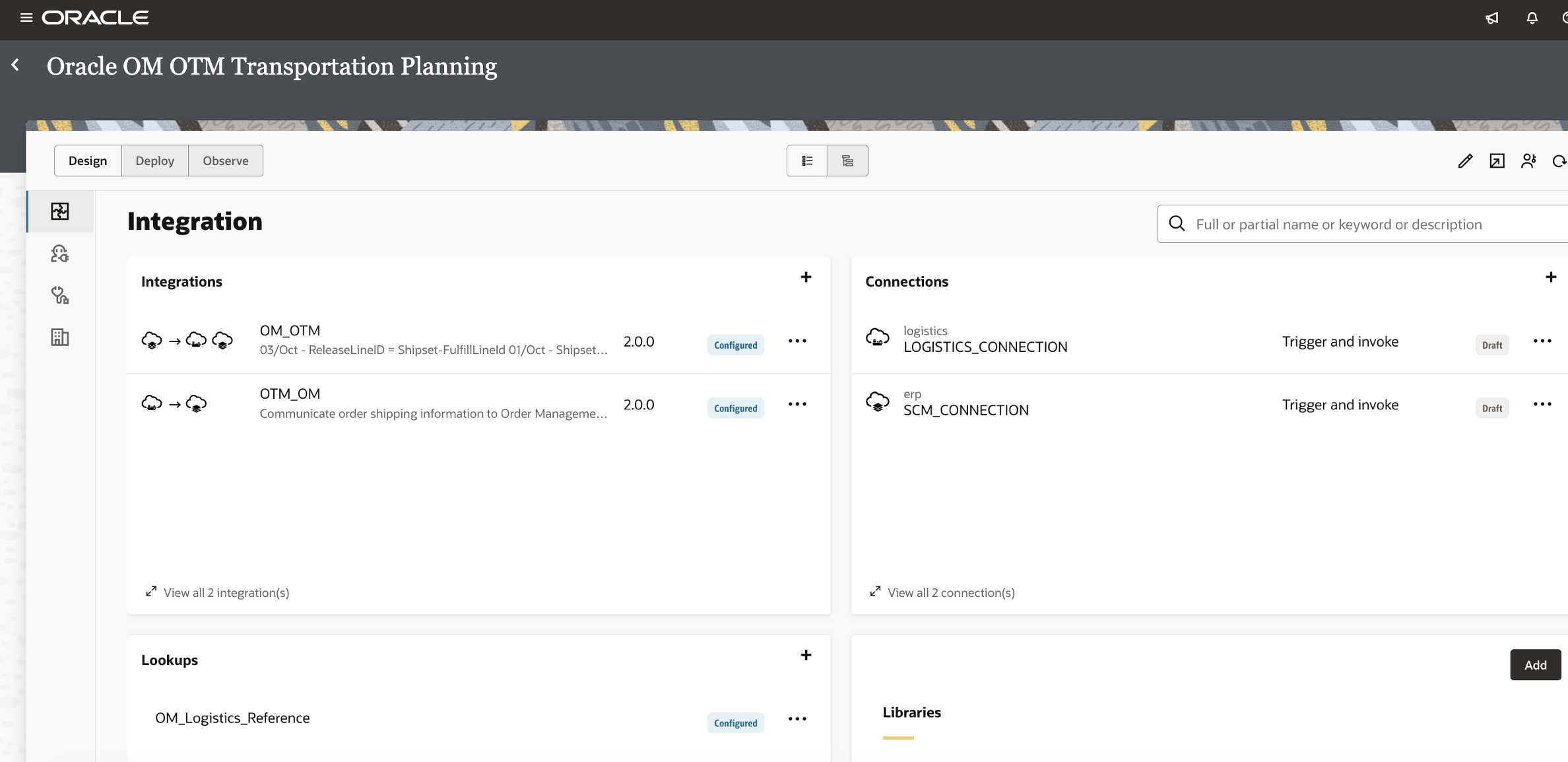Open the OM_Logistics_Reference actions menu
The image size is (1568, 762).
[797, 719]
